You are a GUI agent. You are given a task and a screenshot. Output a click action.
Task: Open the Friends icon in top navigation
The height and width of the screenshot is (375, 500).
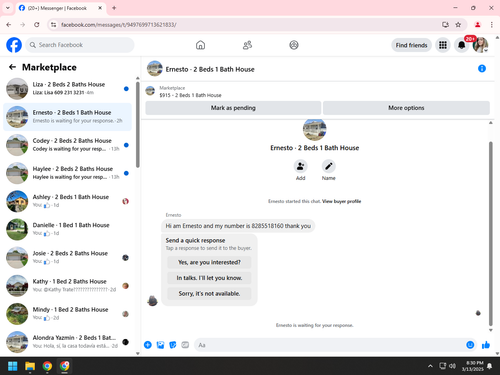click(x=247, y=45)
